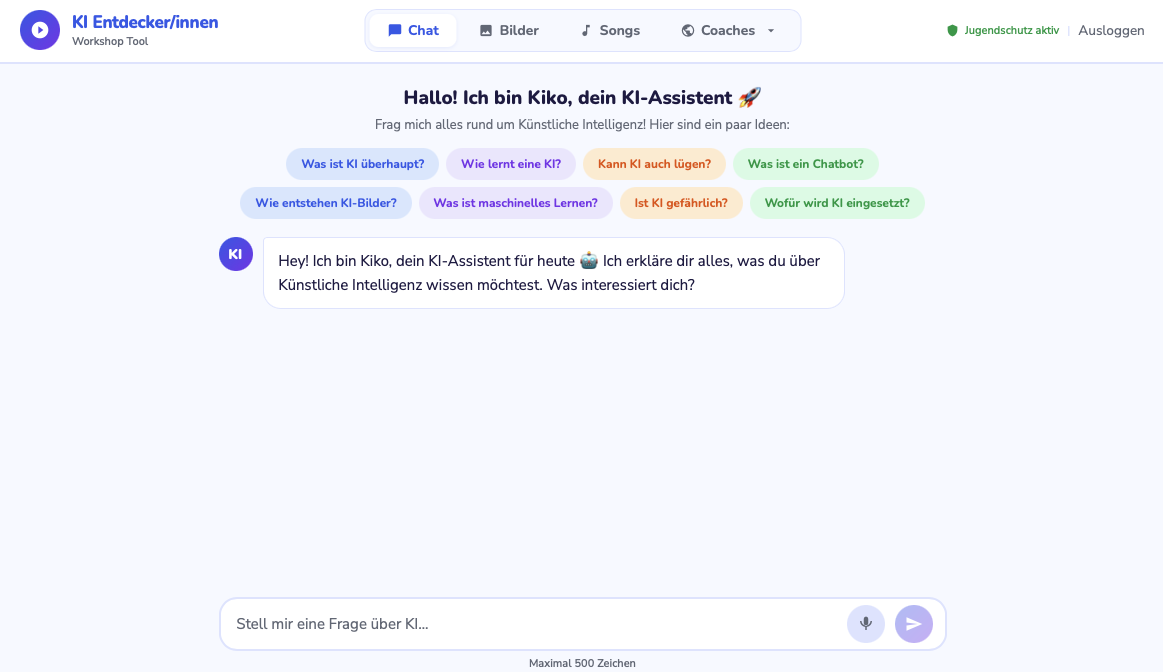Select suggestion 'Was ist KI überhaupt?'
Screen dimensions: 1163x672
(363, 164)
